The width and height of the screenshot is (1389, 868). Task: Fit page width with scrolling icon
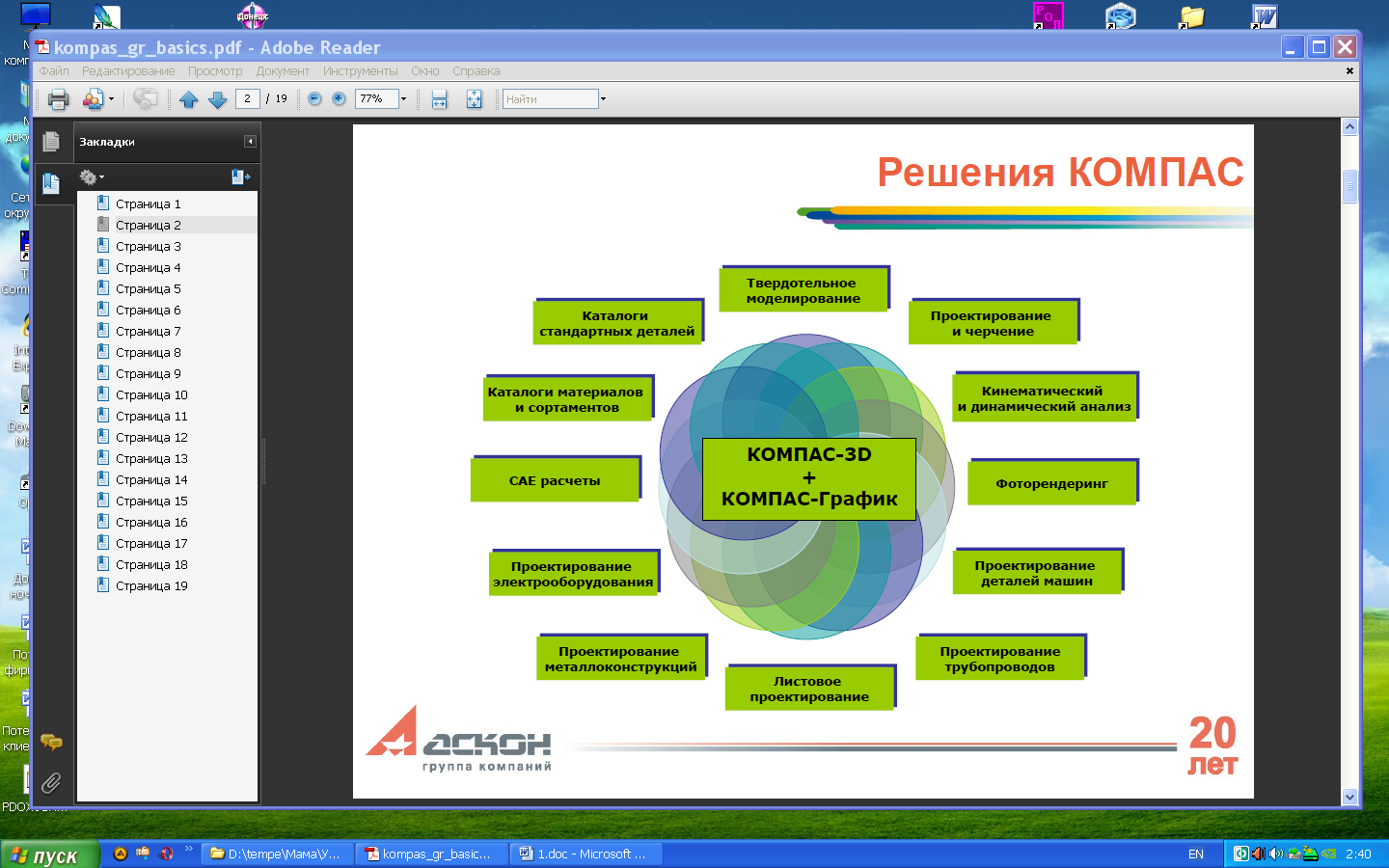tap(440, 98)
